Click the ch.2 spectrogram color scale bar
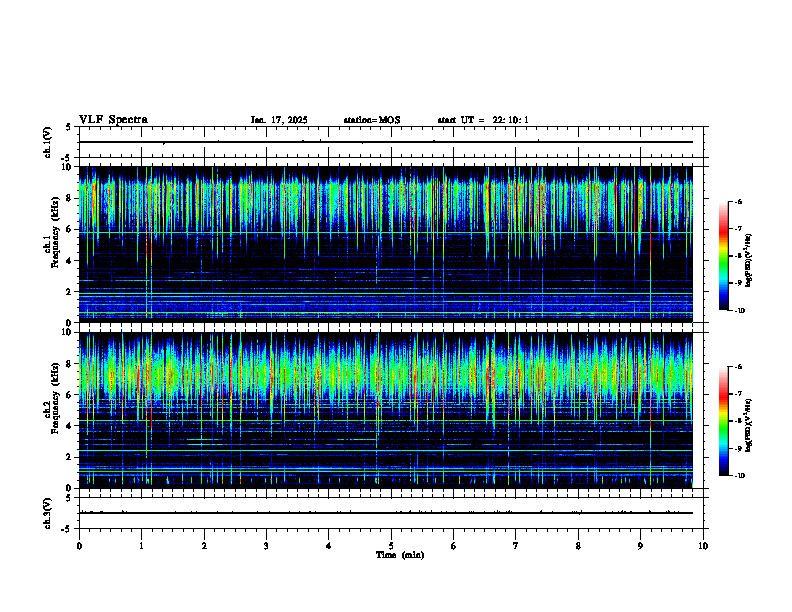The height and width of the screenshot is (612, 792). pyautogui.click(x=724, y=421)
